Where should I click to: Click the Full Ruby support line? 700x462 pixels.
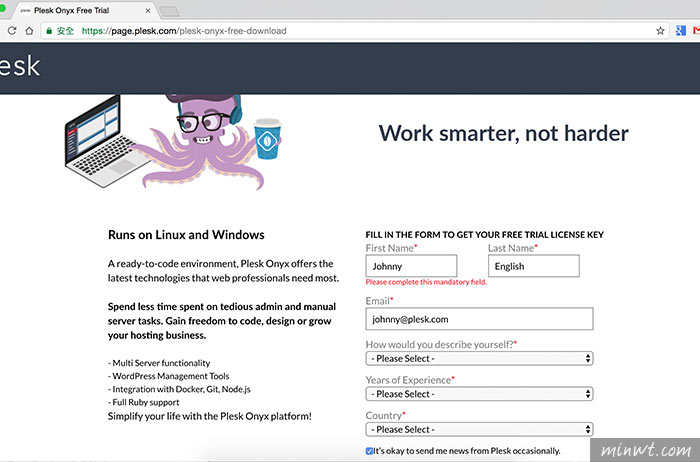144,402
